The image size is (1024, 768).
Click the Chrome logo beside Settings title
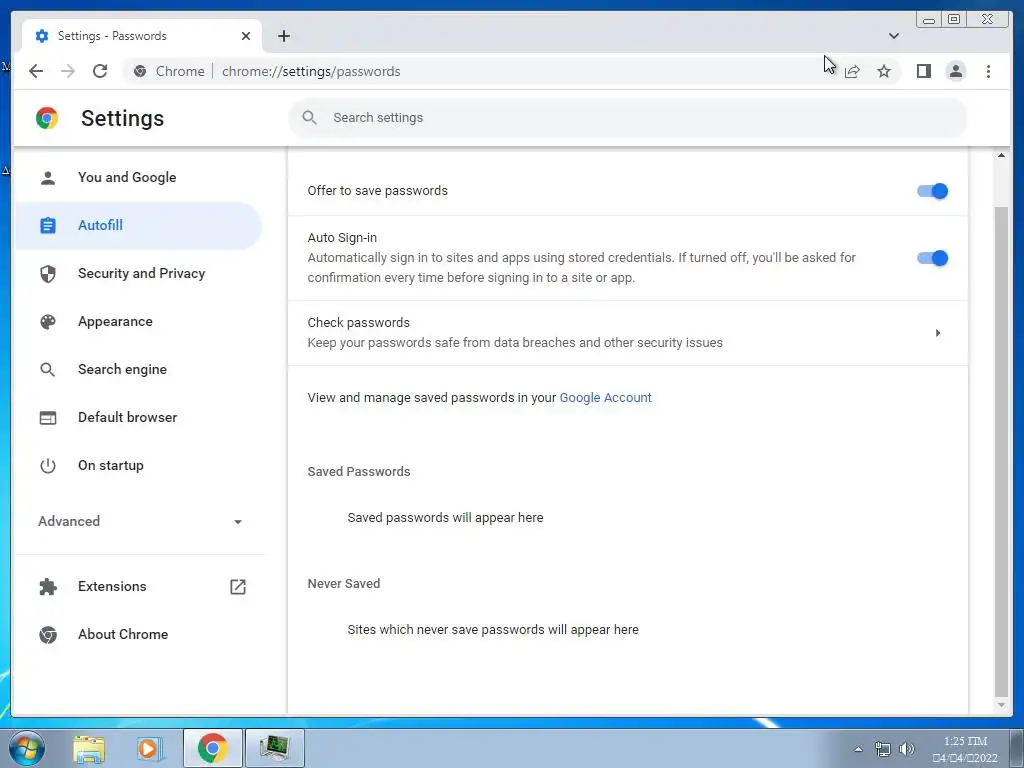[x=47, y=118]
